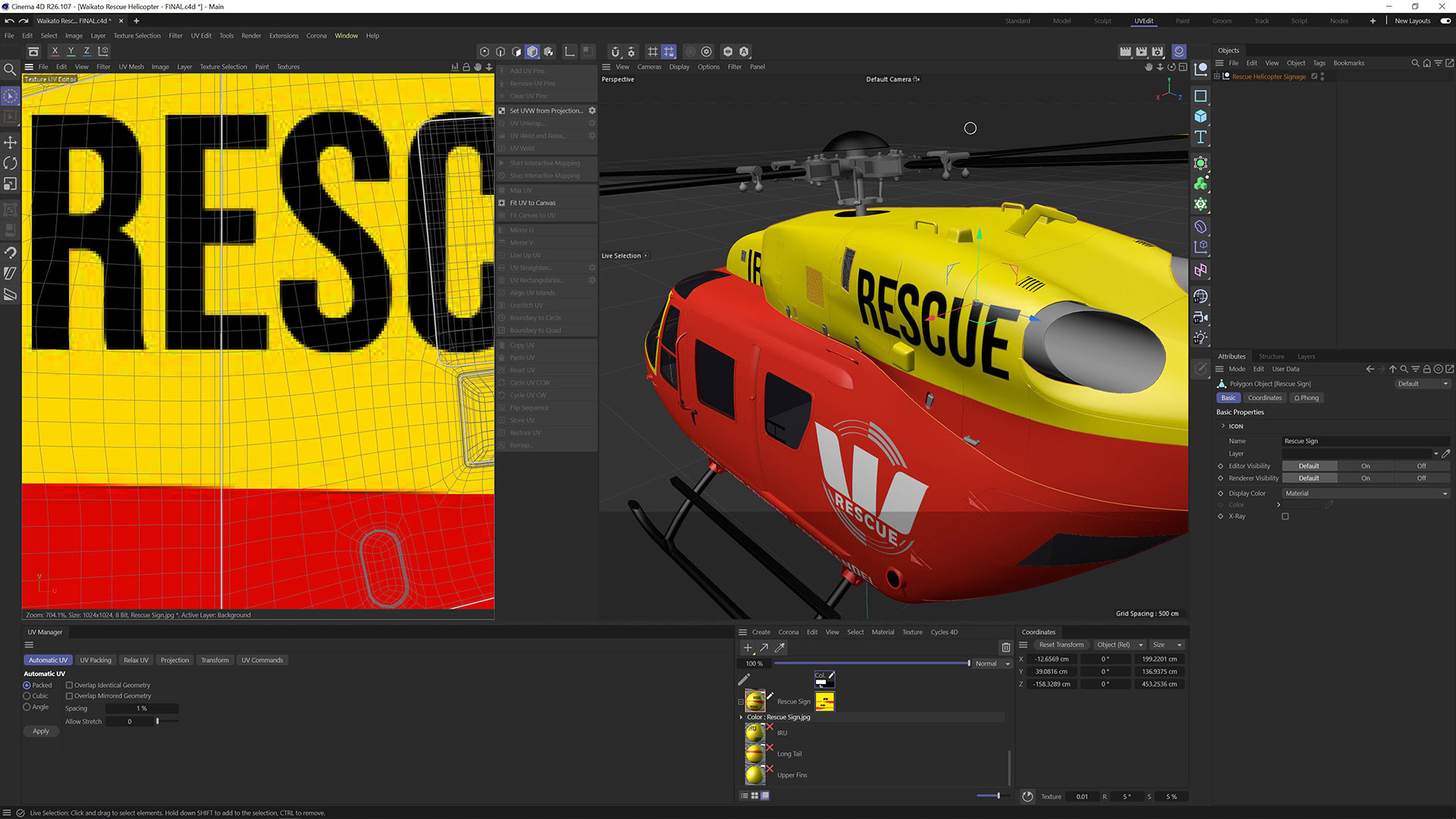Open the Display Color Material dropdown
The height and width of the screenshot is (819, 1456).
1366,494
